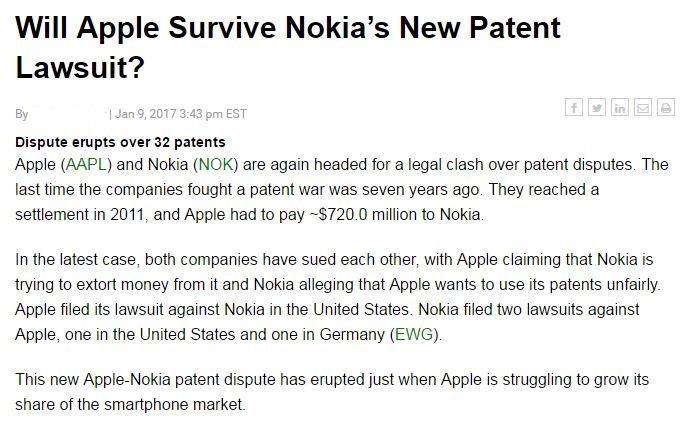Click the '3:43 pm EST' timestamp

(213, 114)
